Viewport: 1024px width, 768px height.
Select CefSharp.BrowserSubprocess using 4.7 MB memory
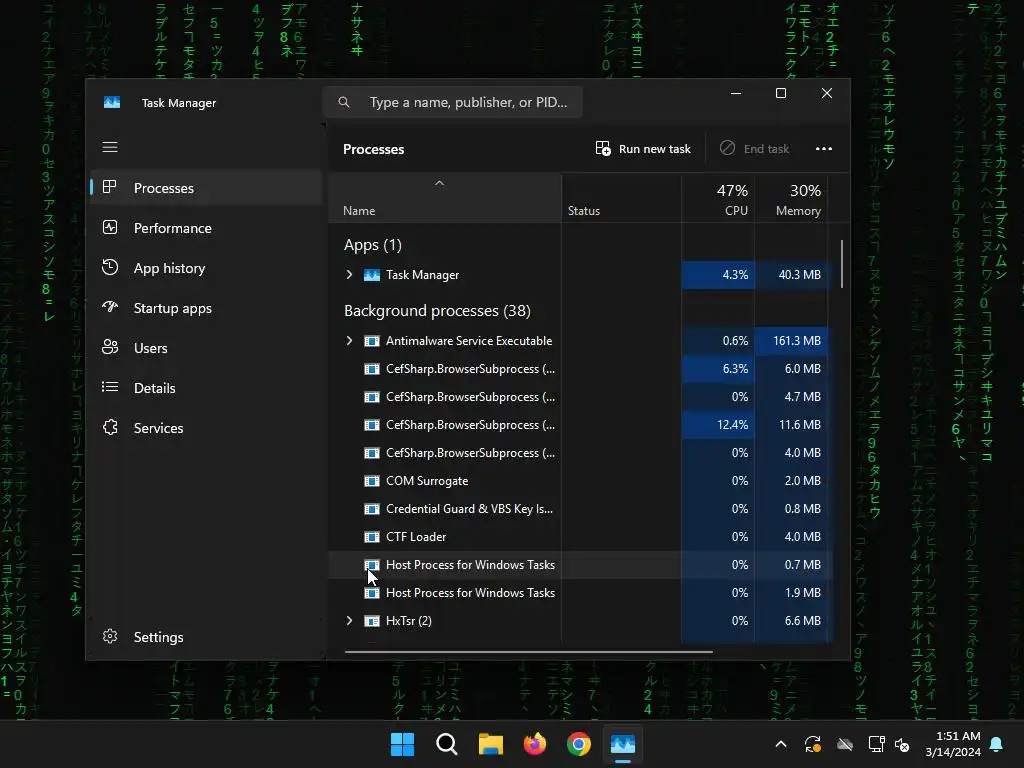(x=579, y=397)
